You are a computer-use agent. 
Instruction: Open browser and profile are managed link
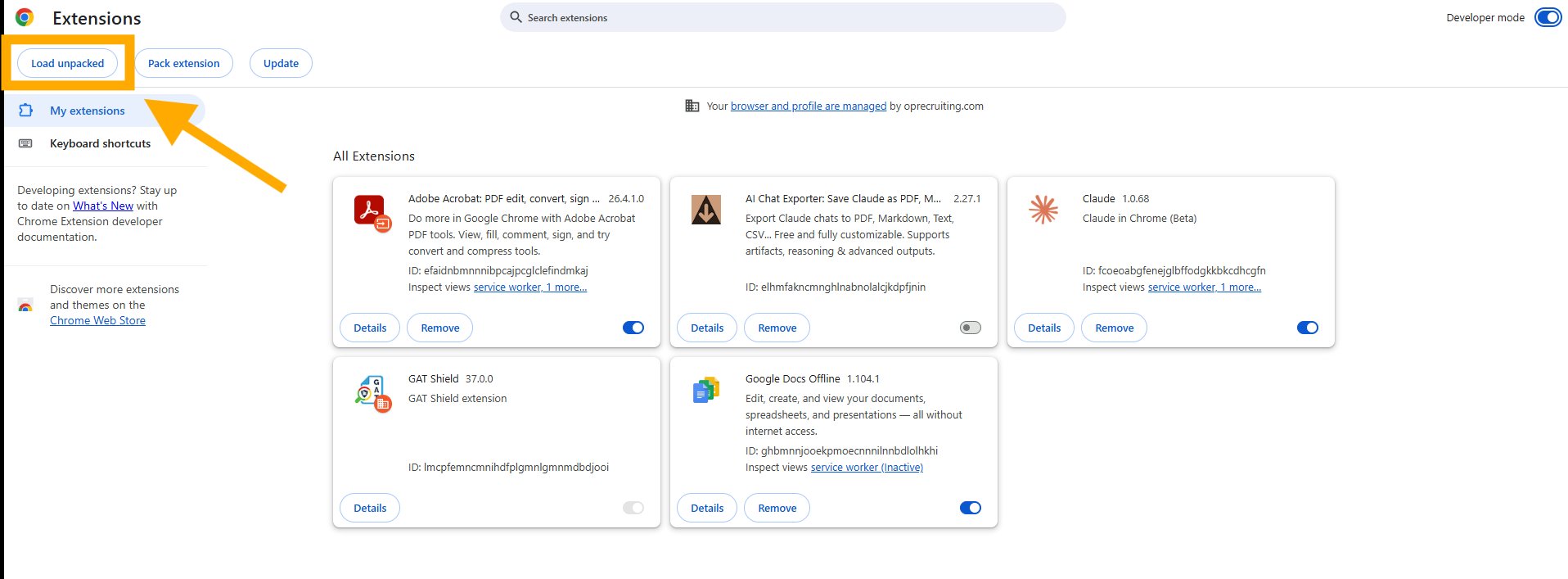(809, 106)
